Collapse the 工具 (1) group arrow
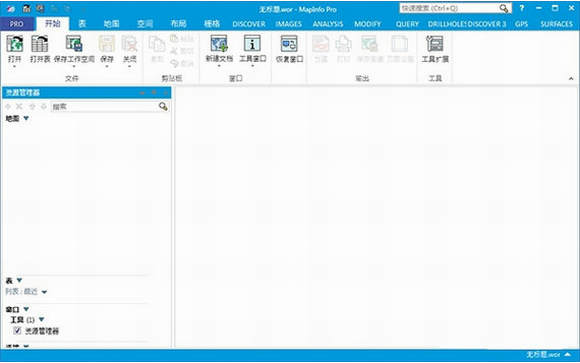 pos(41,319)
